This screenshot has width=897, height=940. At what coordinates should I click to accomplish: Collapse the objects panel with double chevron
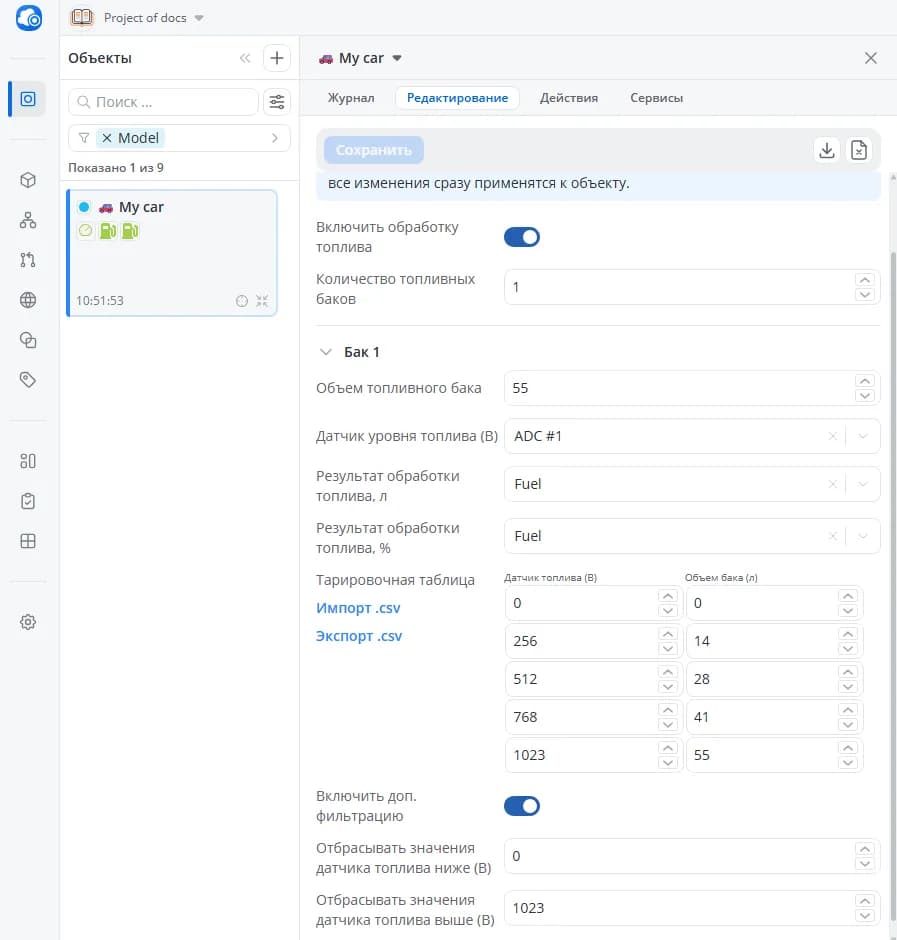point(245,58)
